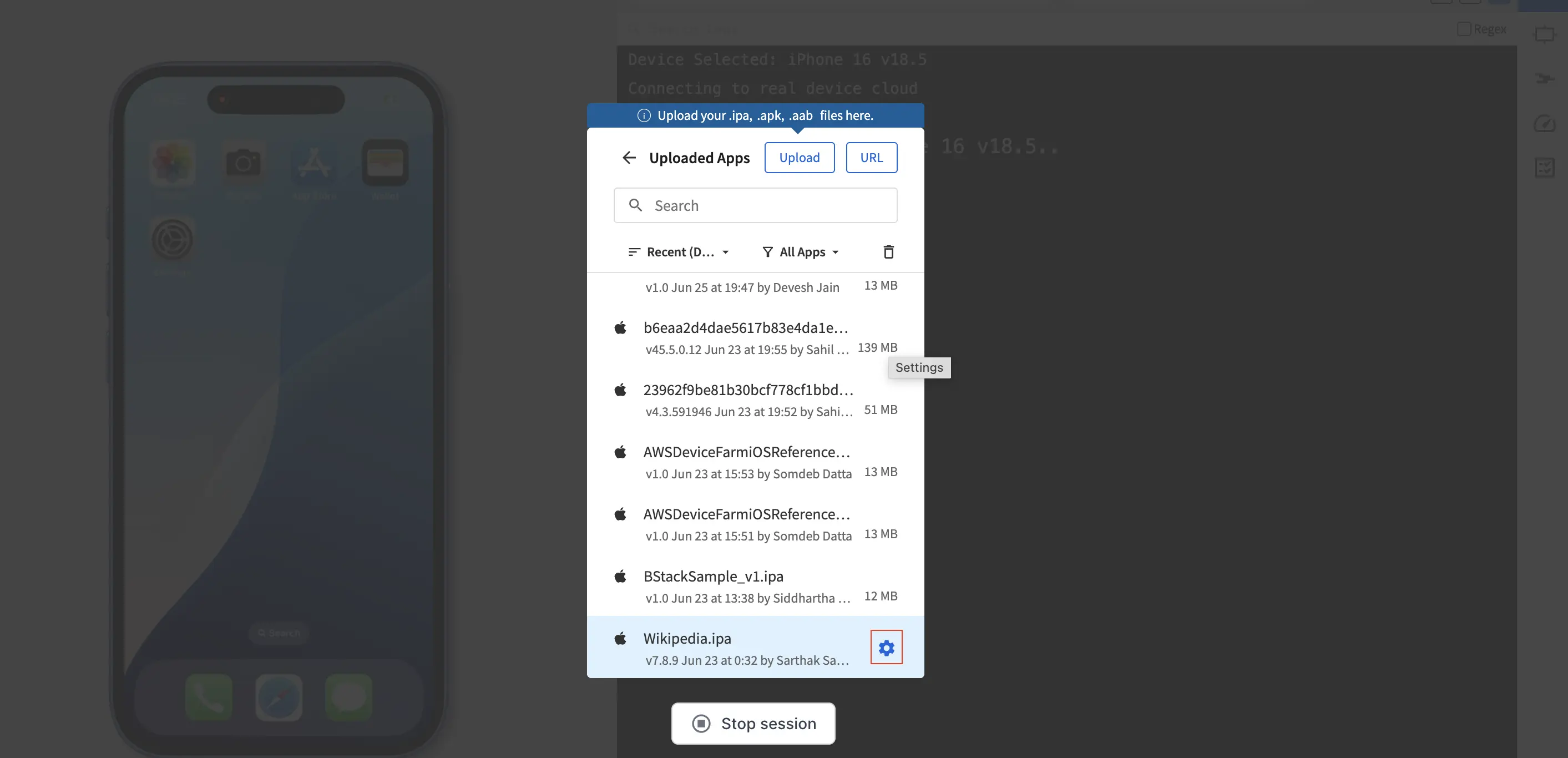1568x758 pixels.
Task: Click the Apple icon beside BStackSample_v1.ipa
Action: 620,575
